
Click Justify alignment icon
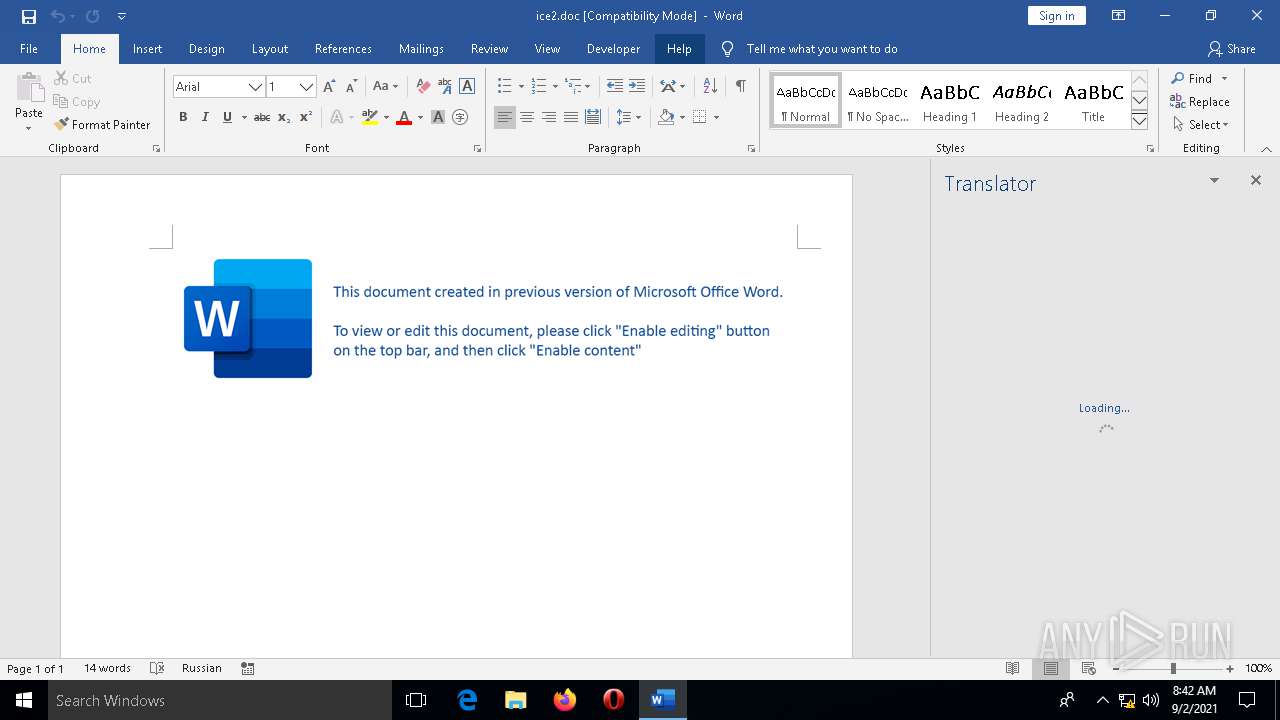point(571,117)
